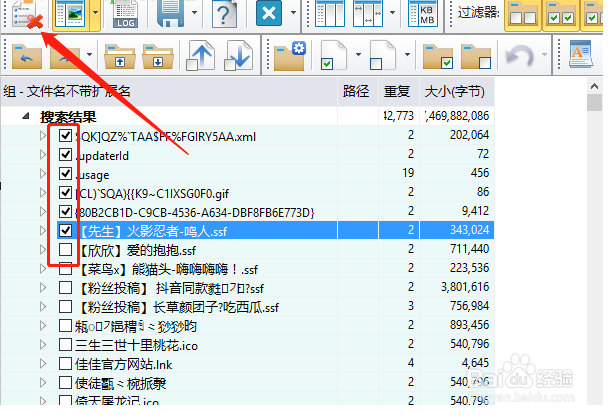Click the vertical scrollbar thumb
Screen dimensions: 608x419
pyautogui.click(x=594, y=102)
